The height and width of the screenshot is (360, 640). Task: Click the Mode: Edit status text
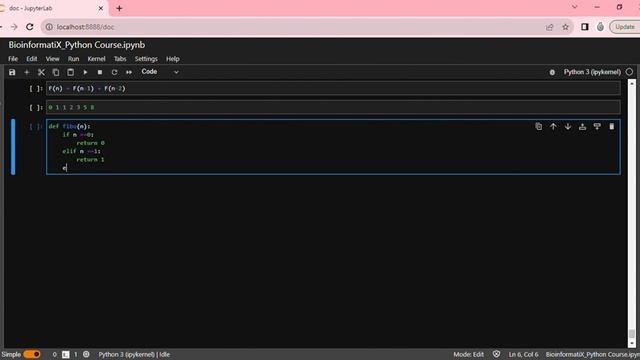coord(468,354)
